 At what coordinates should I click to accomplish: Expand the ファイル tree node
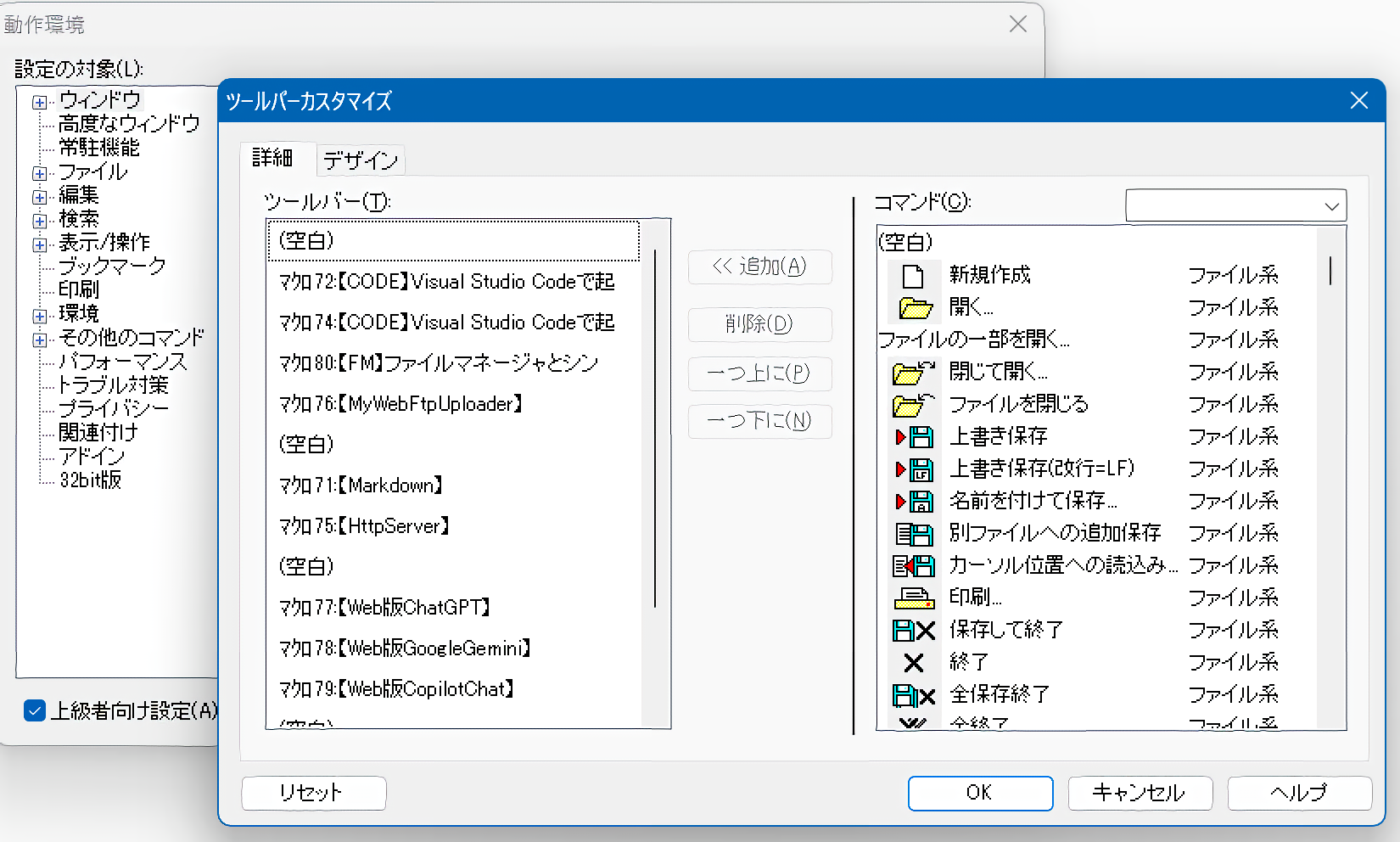(39, 173)
